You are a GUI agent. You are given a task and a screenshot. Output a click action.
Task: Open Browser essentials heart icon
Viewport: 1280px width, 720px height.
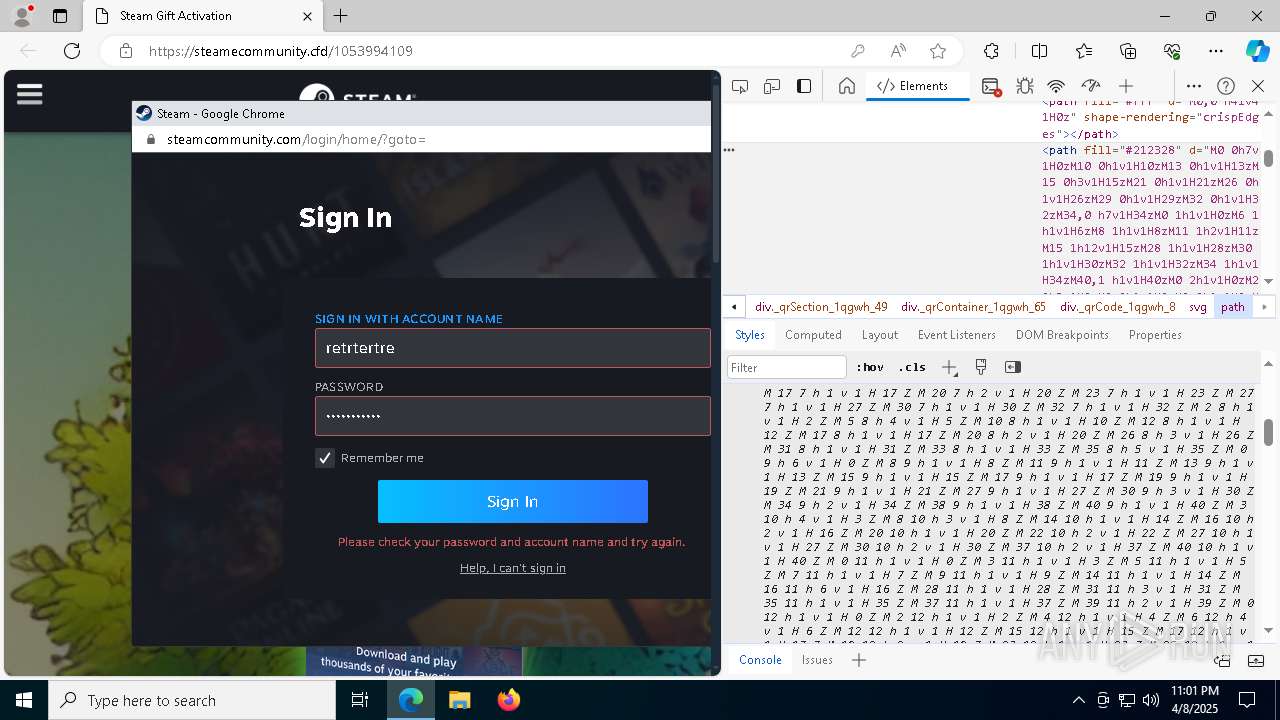coord(1172,51)
